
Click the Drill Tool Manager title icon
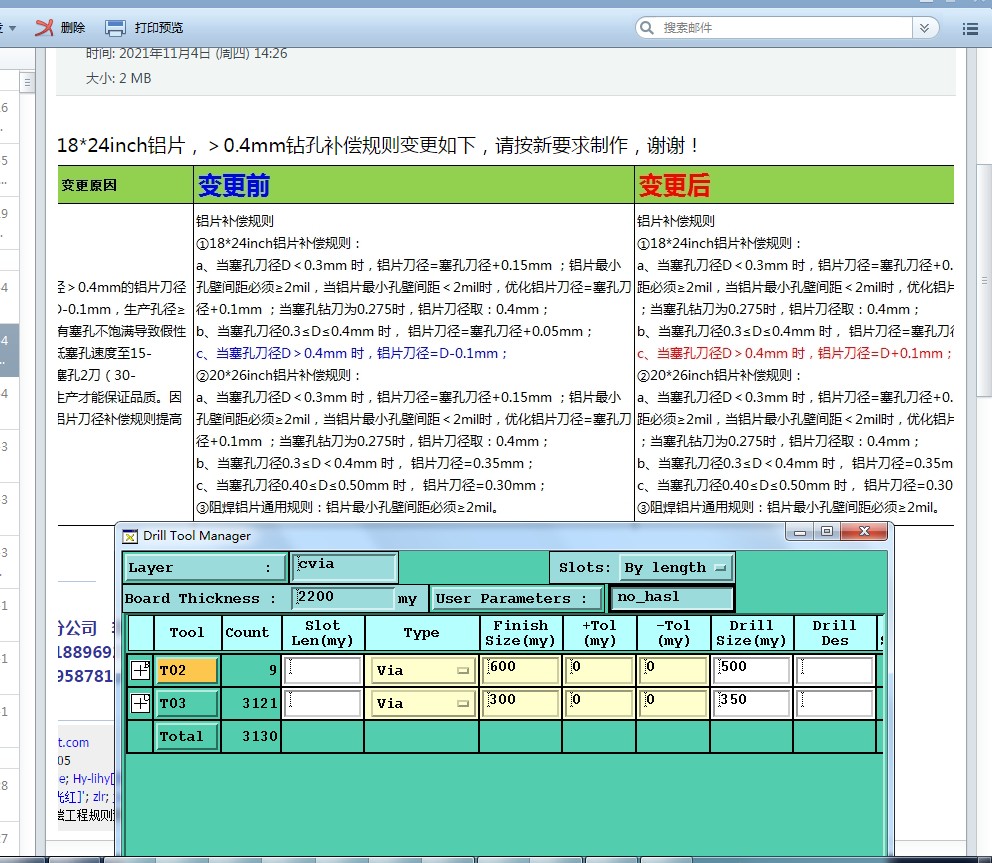tap(130, 536)
